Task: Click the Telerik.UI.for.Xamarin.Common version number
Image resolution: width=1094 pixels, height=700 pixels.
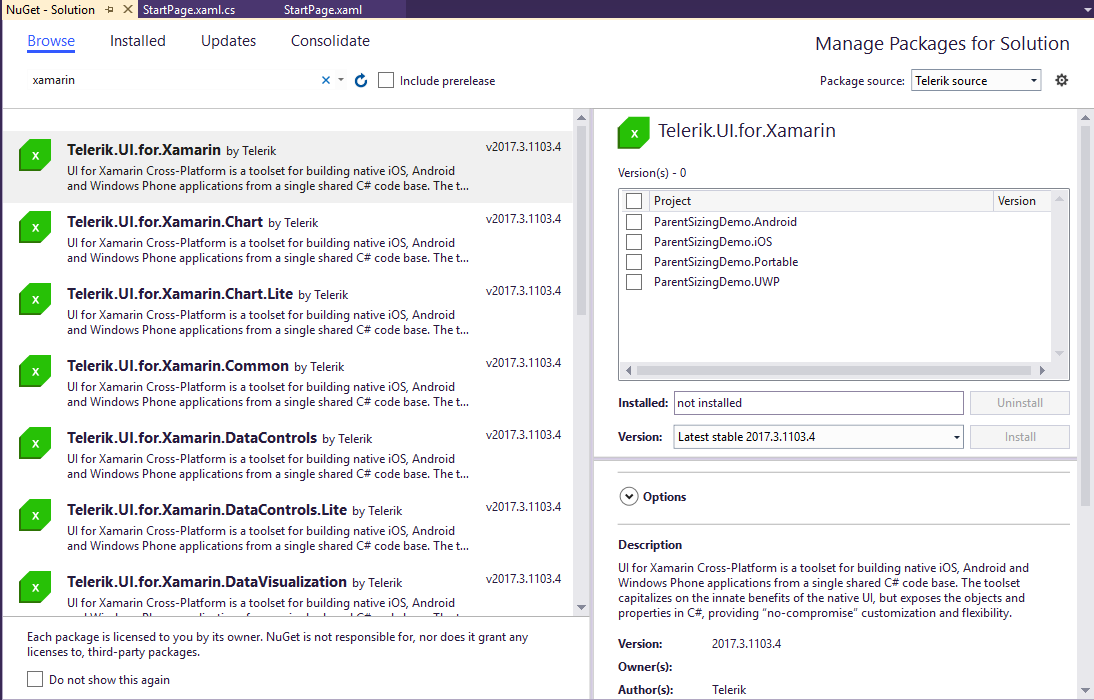Action: [x=523, y=363]
